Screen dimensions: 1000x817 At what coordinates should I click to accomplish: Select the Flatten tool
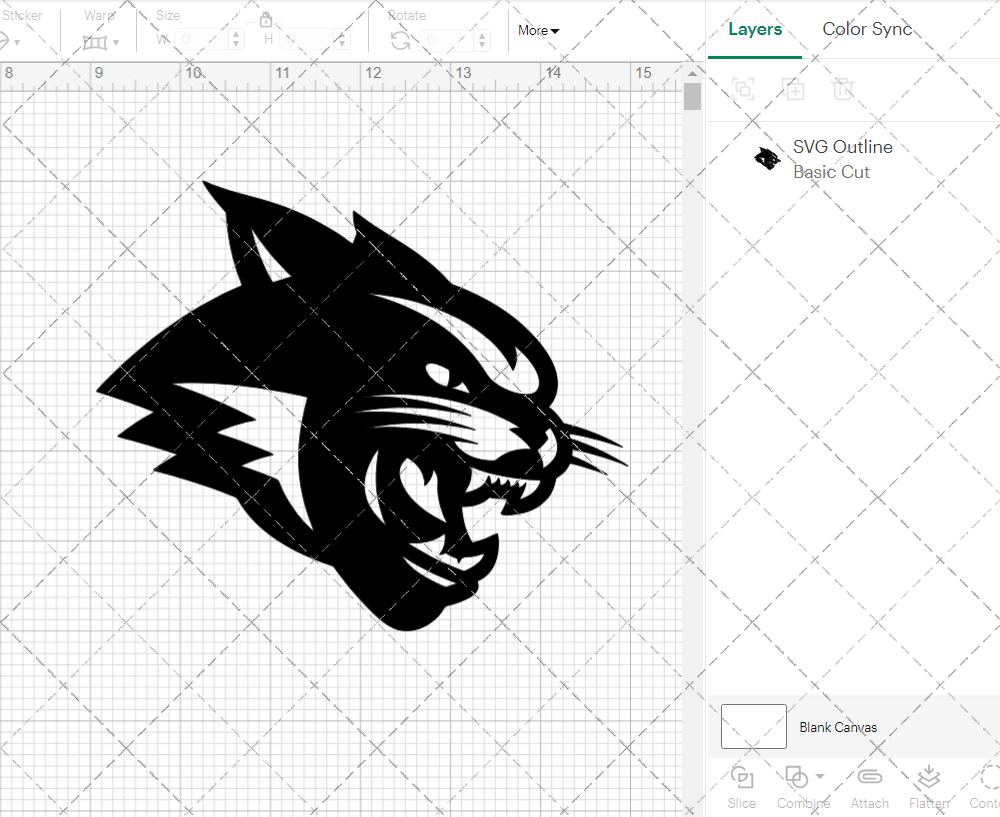point(928,785)
